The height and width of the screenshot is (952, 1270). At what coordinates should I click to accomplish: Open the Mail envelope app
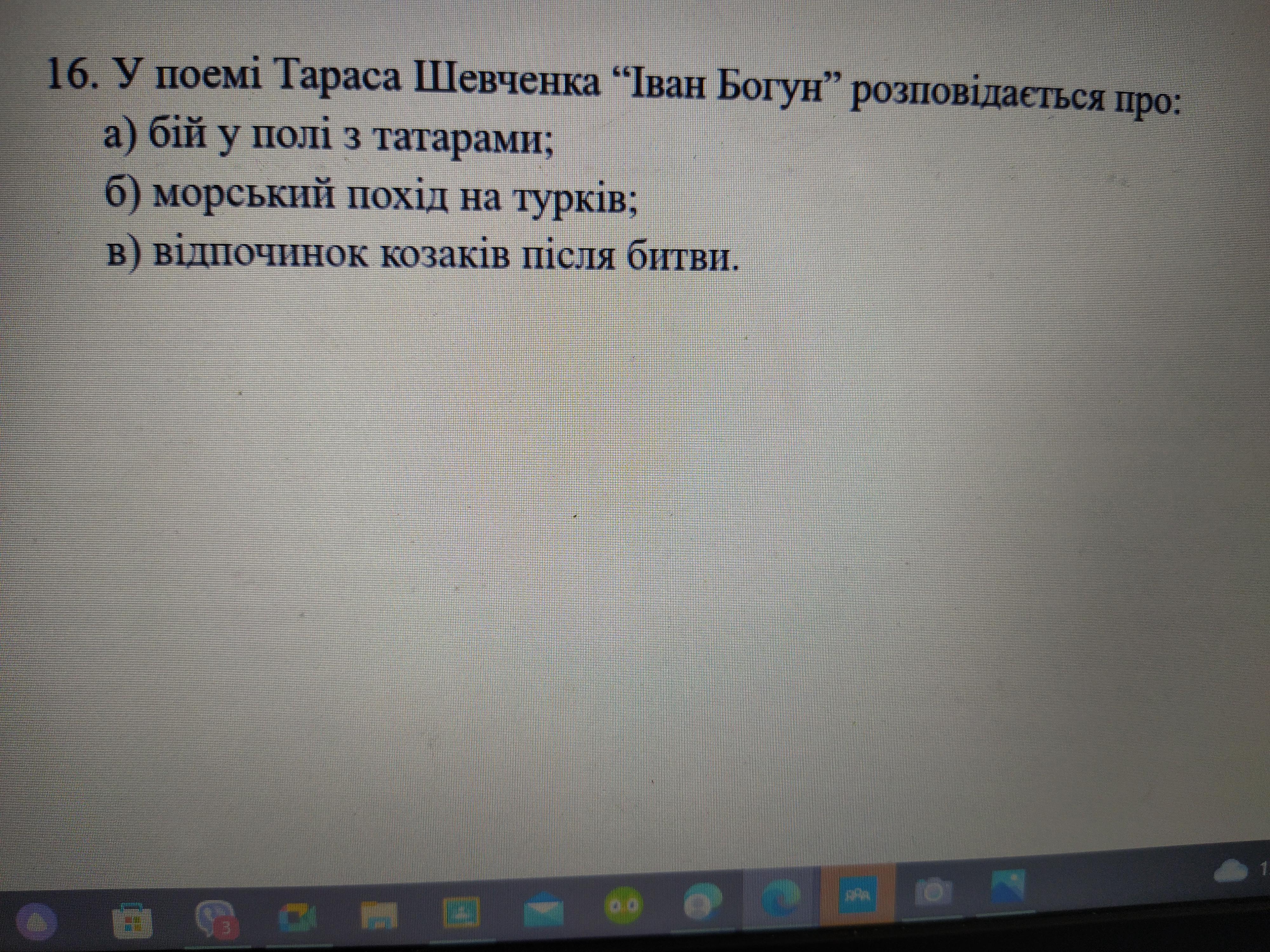pos(543,909)
